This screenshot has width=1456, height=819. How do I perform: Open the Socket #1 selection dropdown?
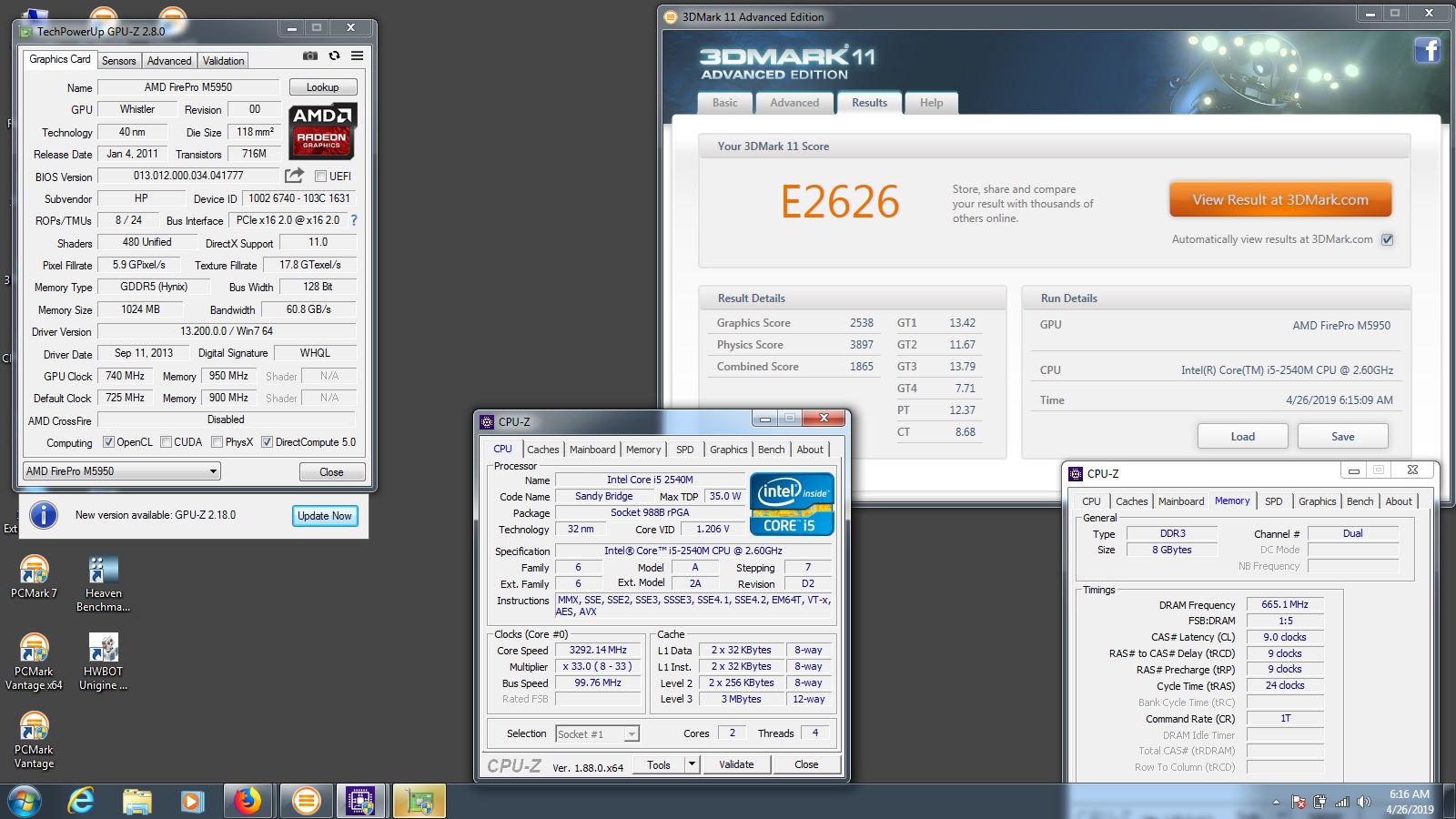[598, 733]
